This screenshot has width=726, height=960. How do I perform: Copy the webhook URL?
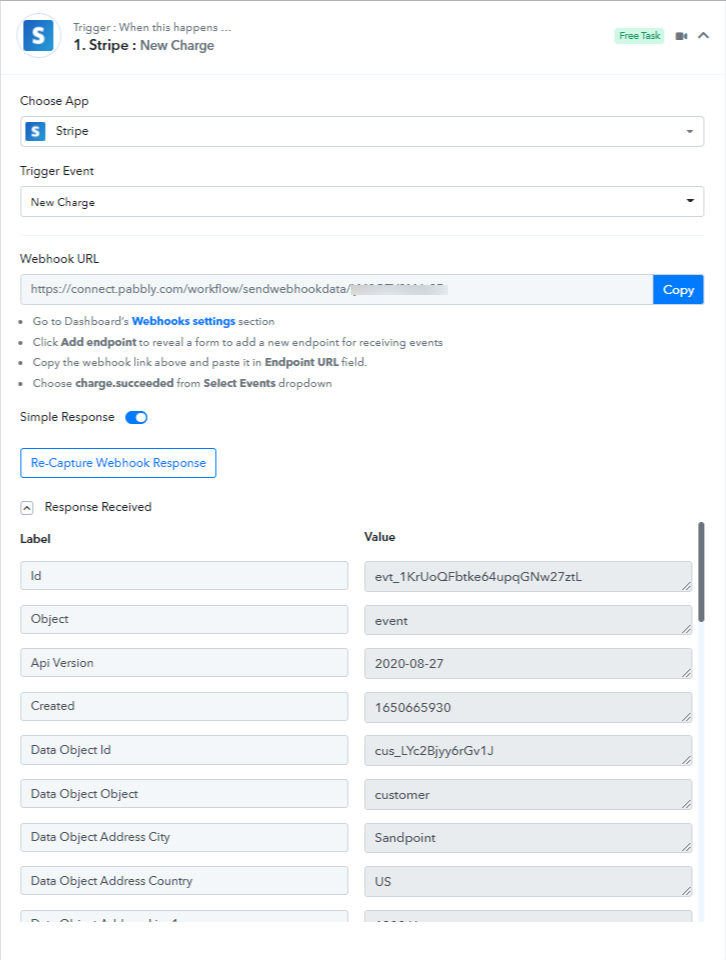pyautogui.click(x=678, y=290)
